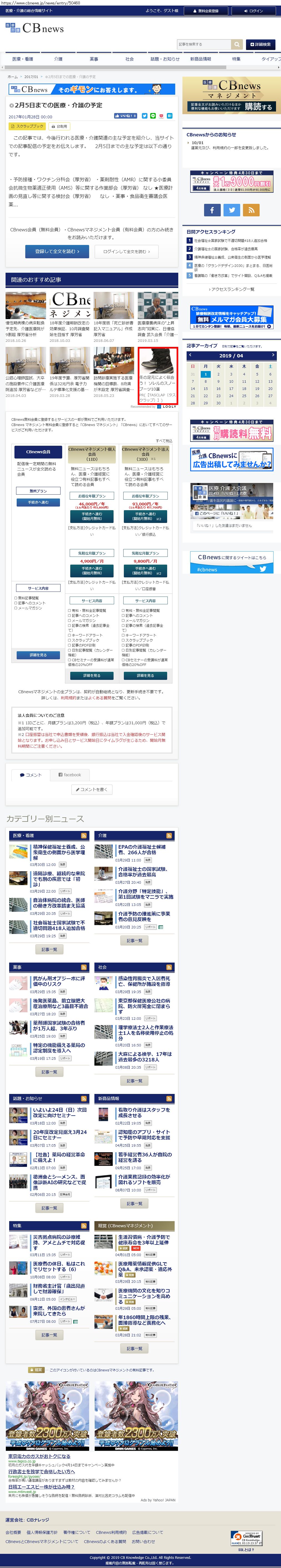Click RSS icon in 医療・看護 category header

point(84,836)
